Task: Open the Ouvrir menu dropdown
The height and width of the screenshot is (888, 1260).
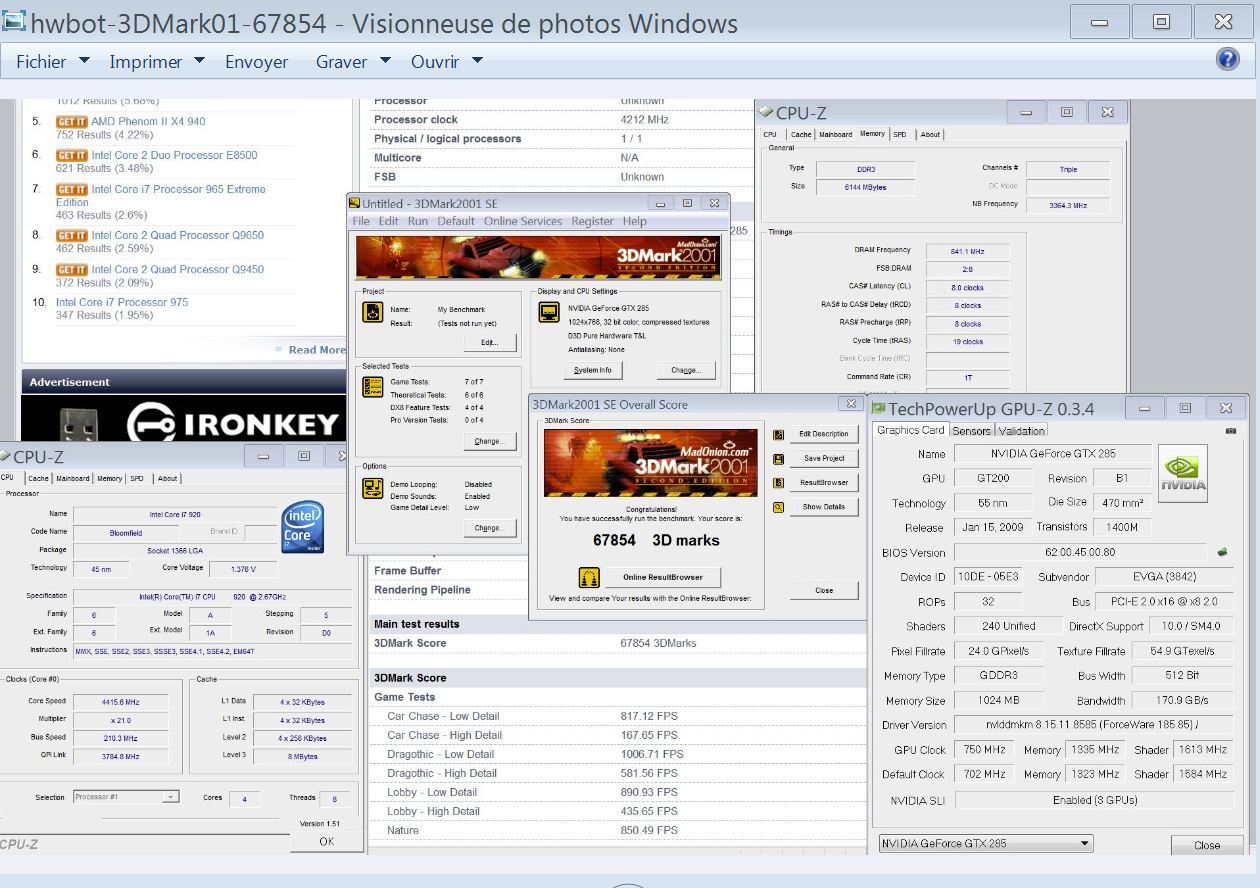Action: [x=447, y=62]
